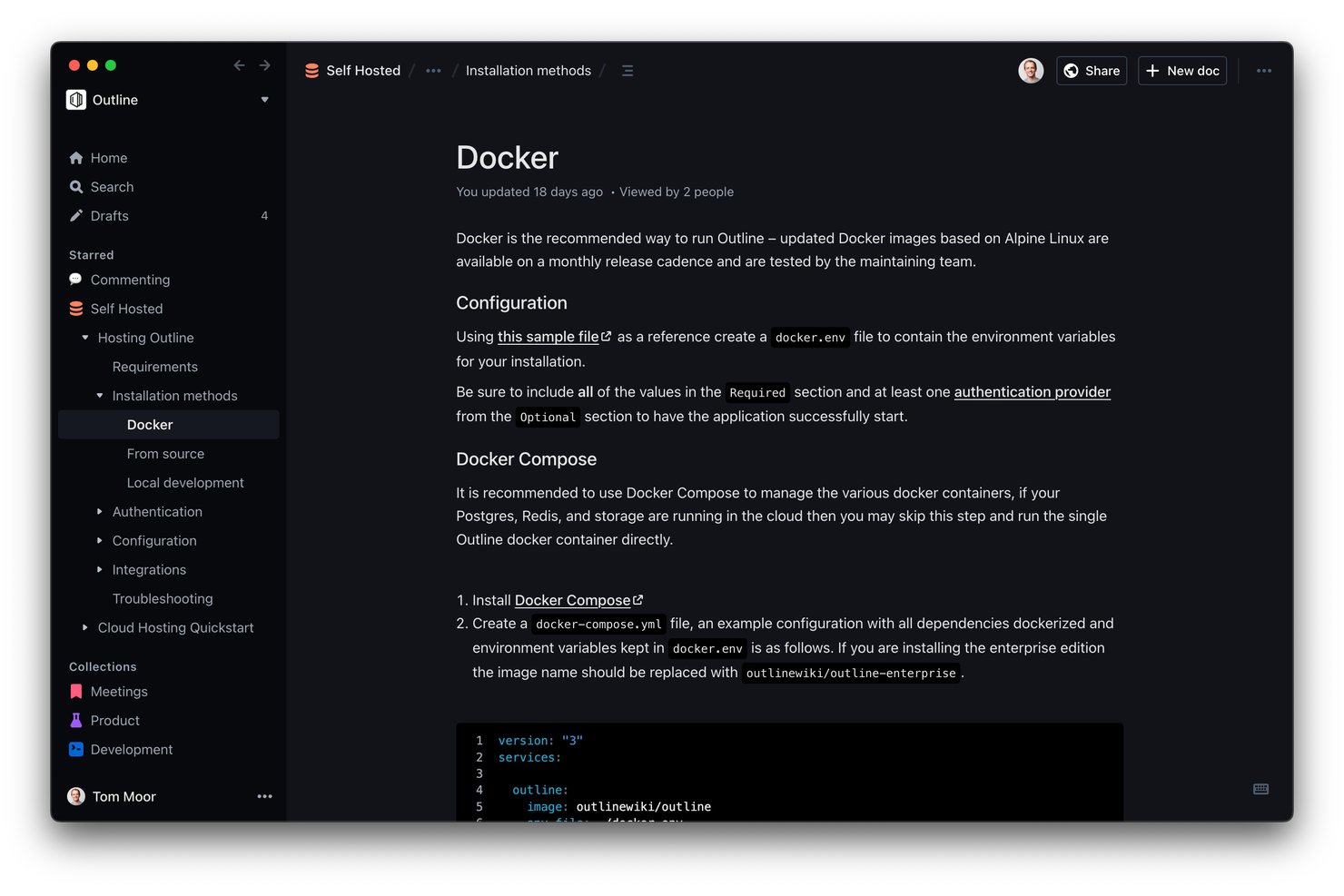Click the Commenting speech bubble icon
This screenshot has width=1344, height=896.
pyautogui.click(x=76, y=280)
